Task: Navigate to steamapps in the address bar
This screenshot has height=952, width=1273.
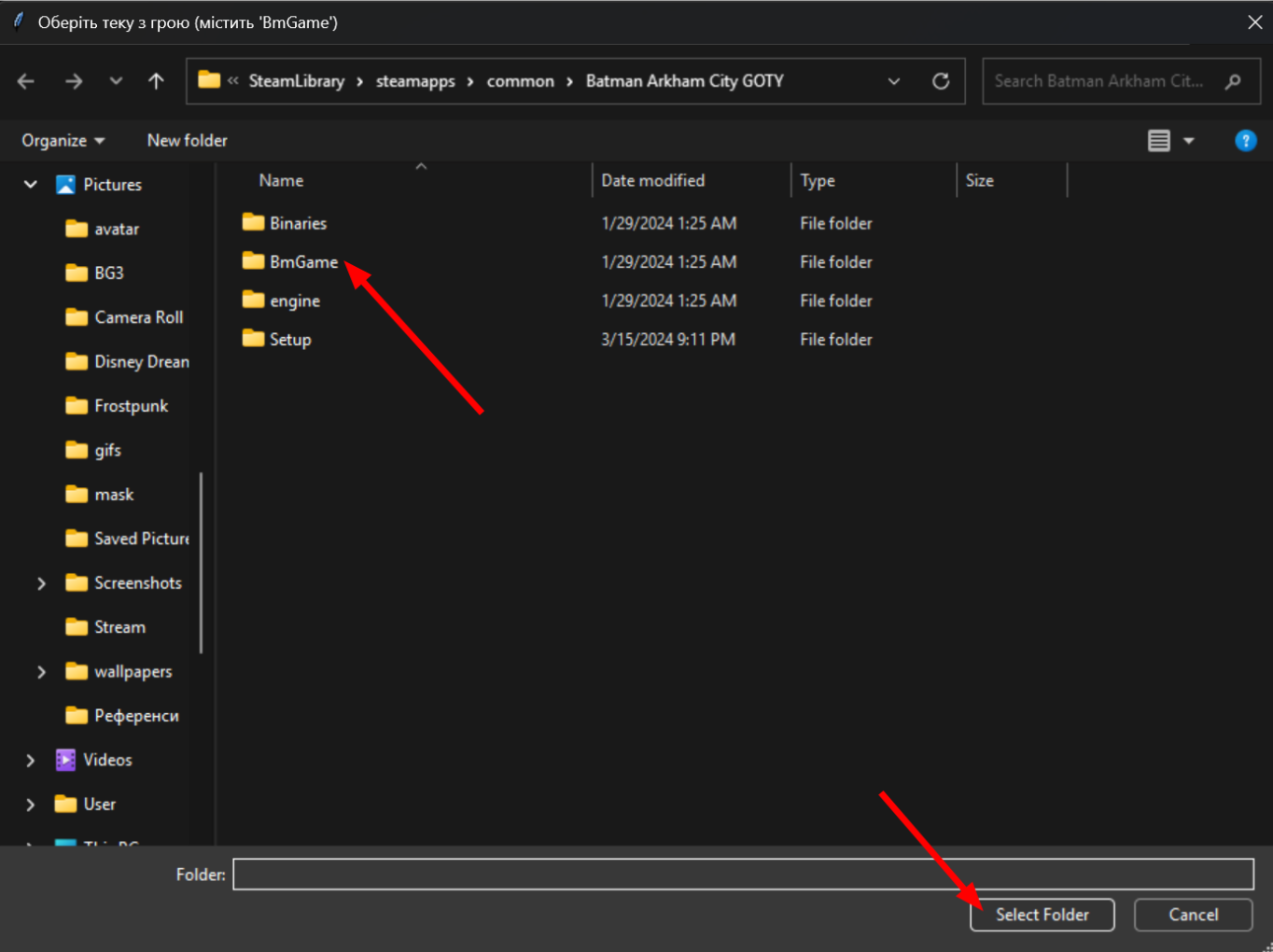Action: (415, 81)
